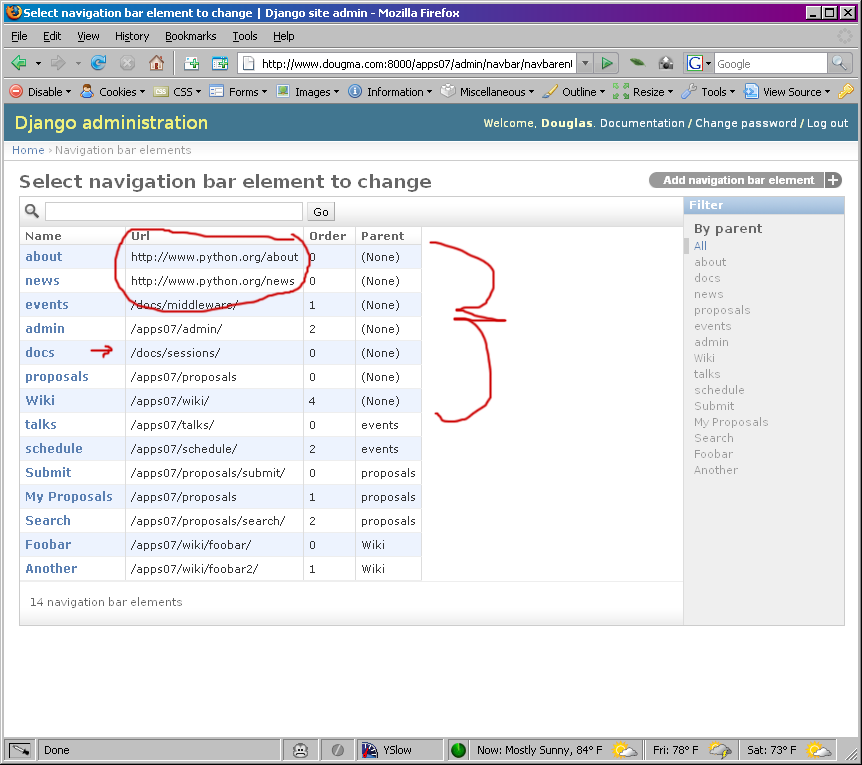The height and width of the screenshot is (765, 862).
Task: Open the address bar URL history dropdown
Action: (x=585, y=63)
